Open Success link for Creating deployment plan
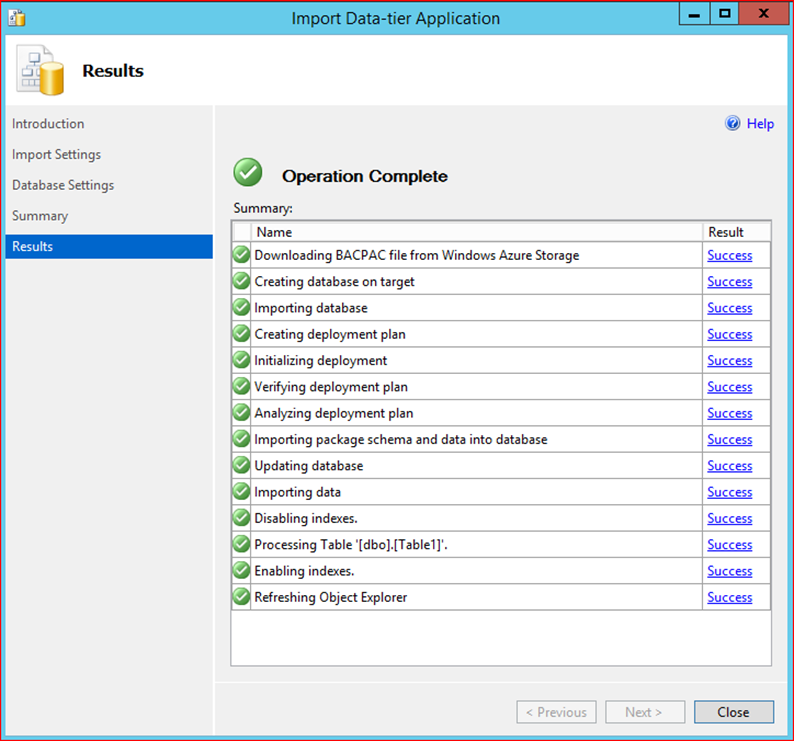The image size is (794, 741). tap(730, 334)
